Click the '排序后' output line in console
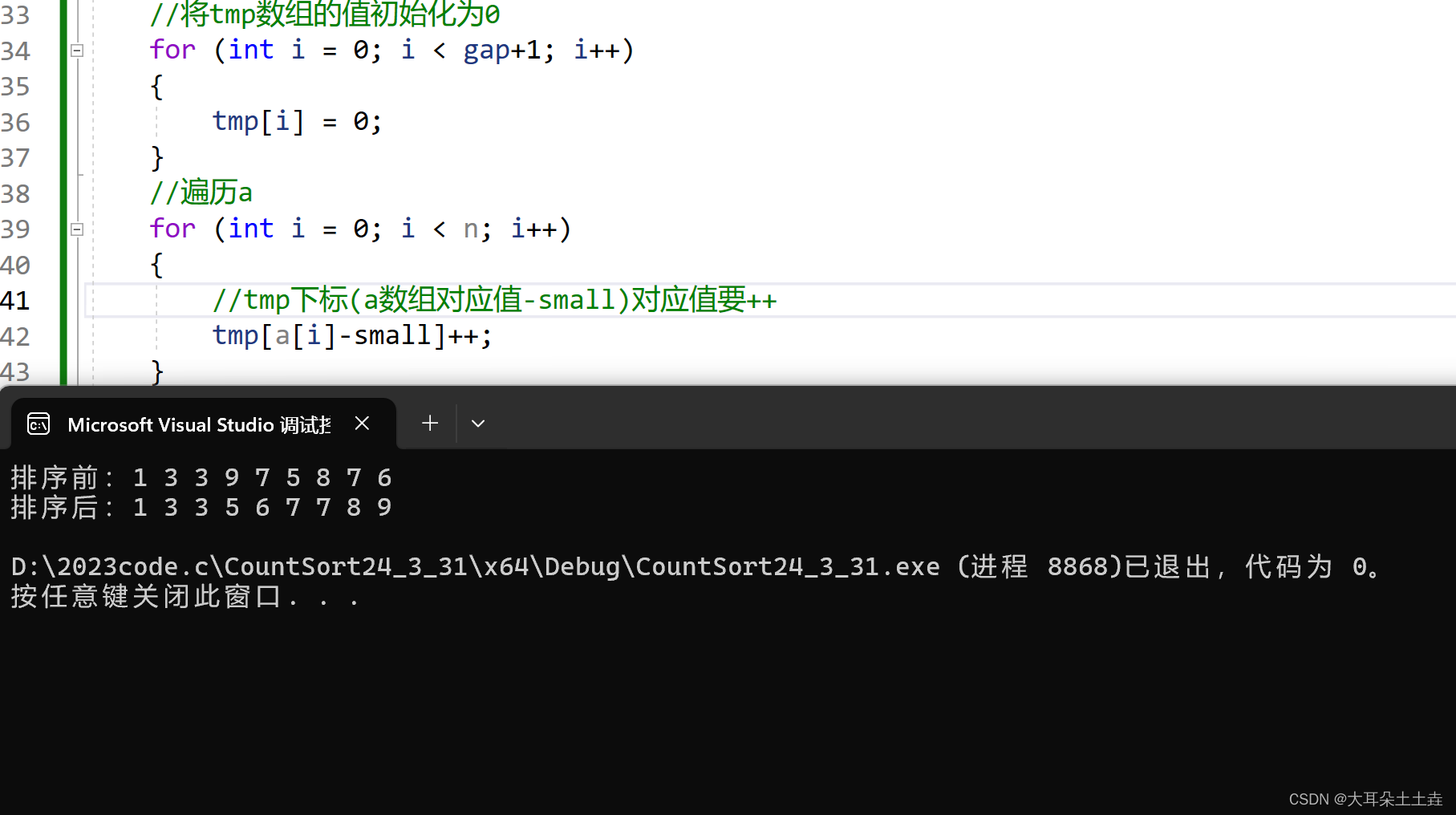 click(x=201, y=508)
